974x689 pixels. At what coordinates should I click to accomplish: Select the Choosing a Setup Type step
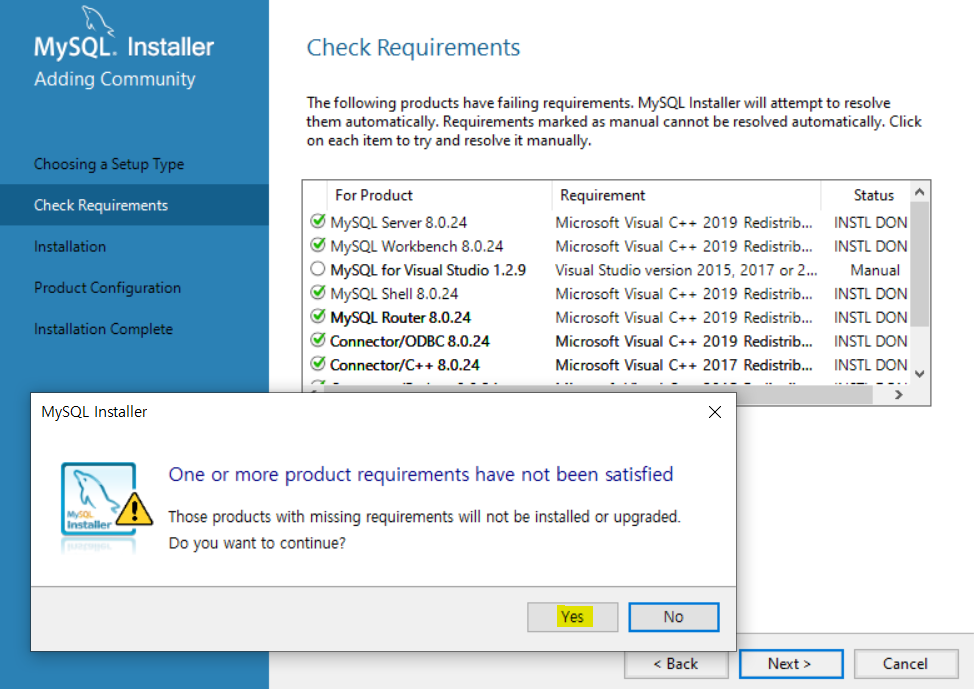coord(109,164)
